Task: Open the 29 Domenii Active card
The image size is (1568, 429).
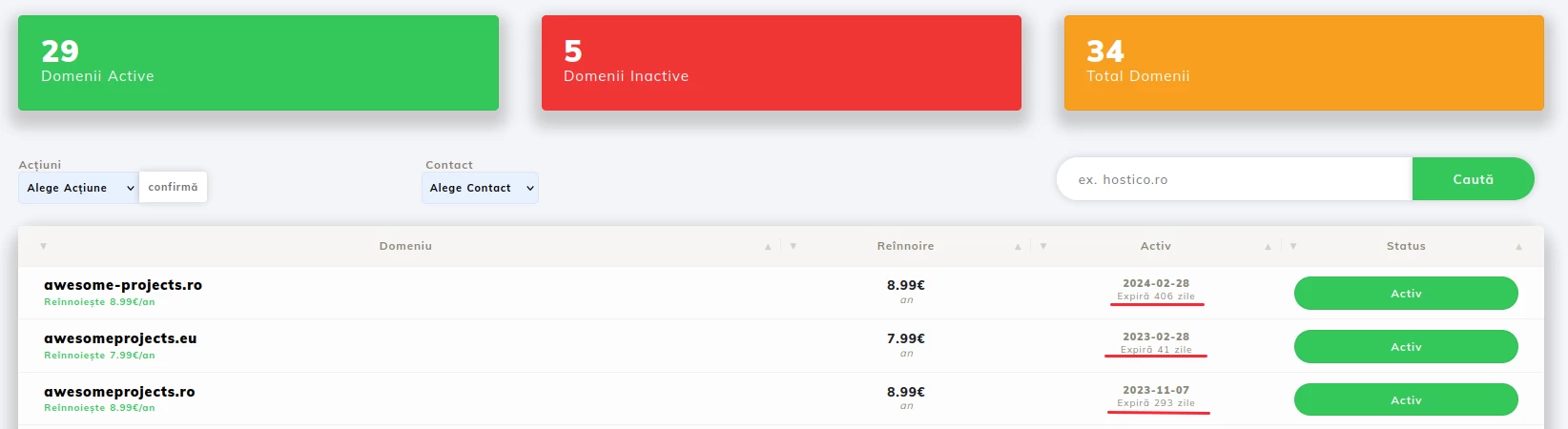Action: point(258,63)
